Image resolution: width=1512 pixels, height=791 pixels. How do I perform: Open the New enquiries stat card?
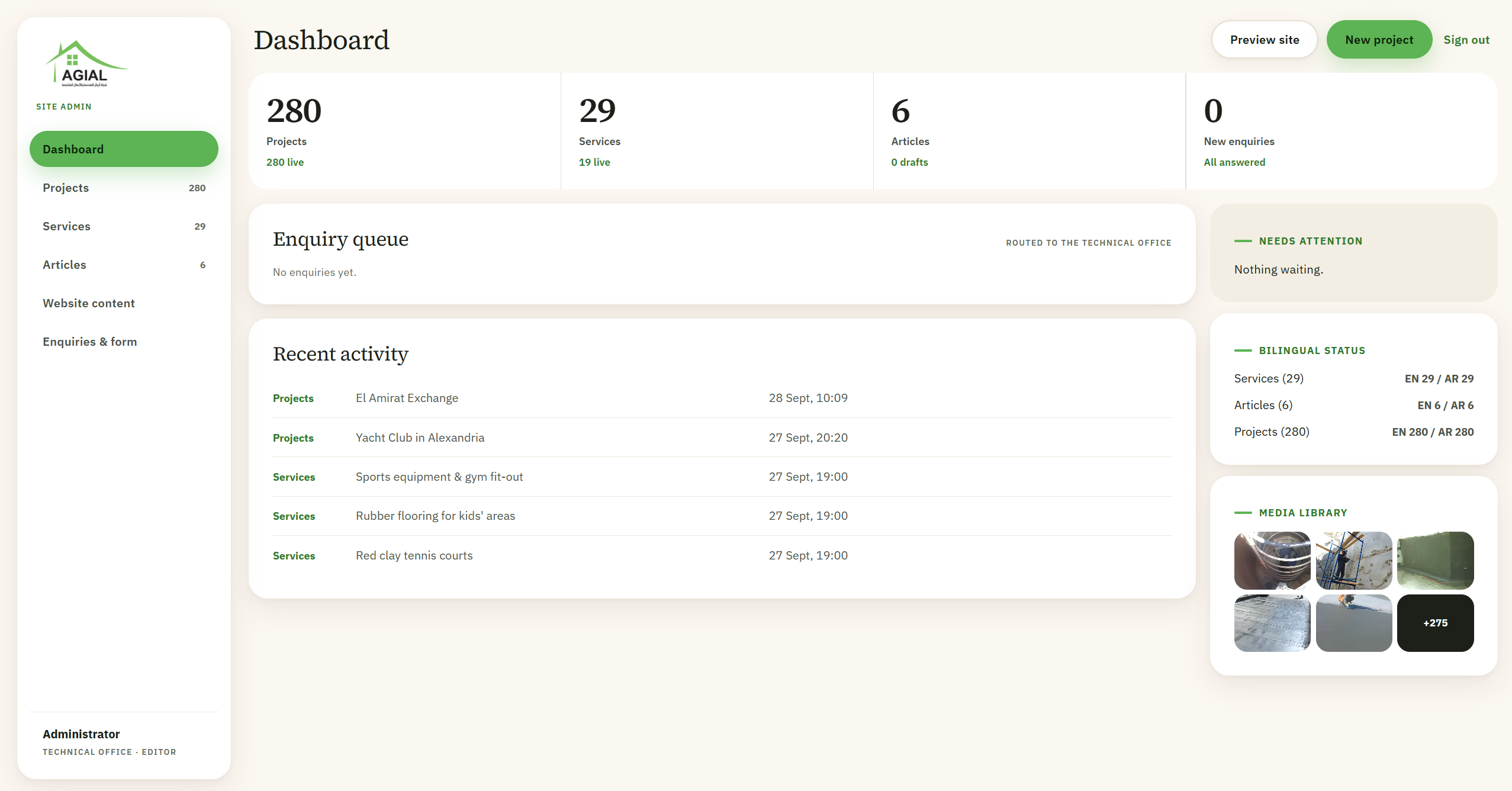click(1342, 131)
